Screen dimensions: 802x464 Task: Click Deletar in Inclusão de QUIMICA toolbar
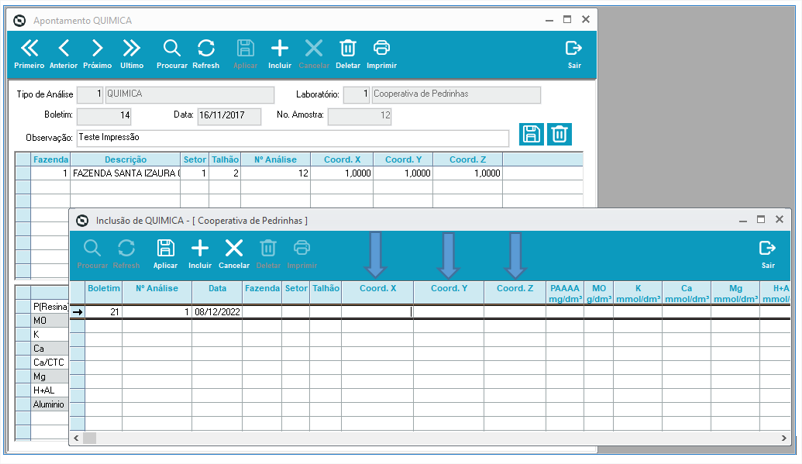coord(268,254)
